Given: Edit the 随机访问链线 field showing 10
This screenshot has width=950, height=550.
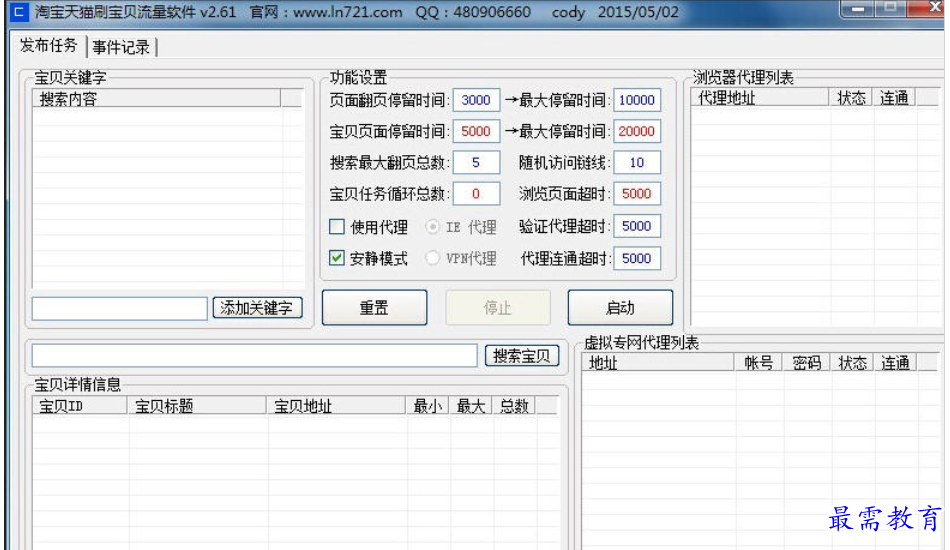Looking at the screenshot, I should pyautogui.click(x=637, y=162).
